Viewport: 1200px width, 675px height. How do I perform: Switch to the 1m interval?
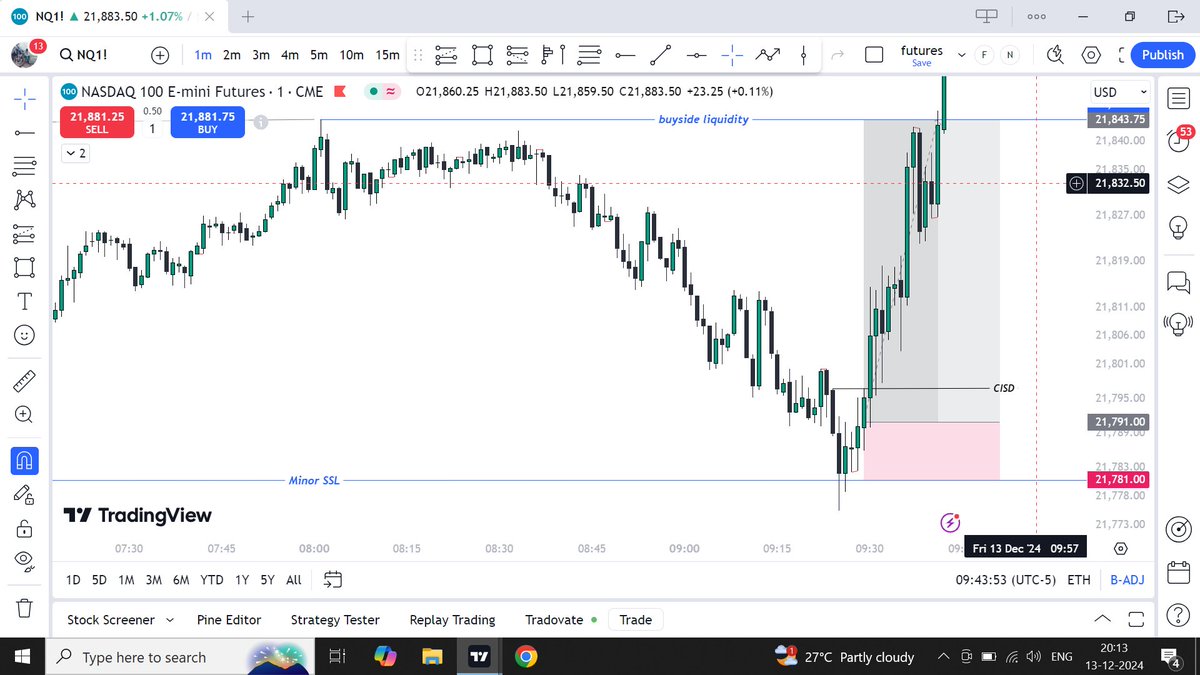point(203,55)
